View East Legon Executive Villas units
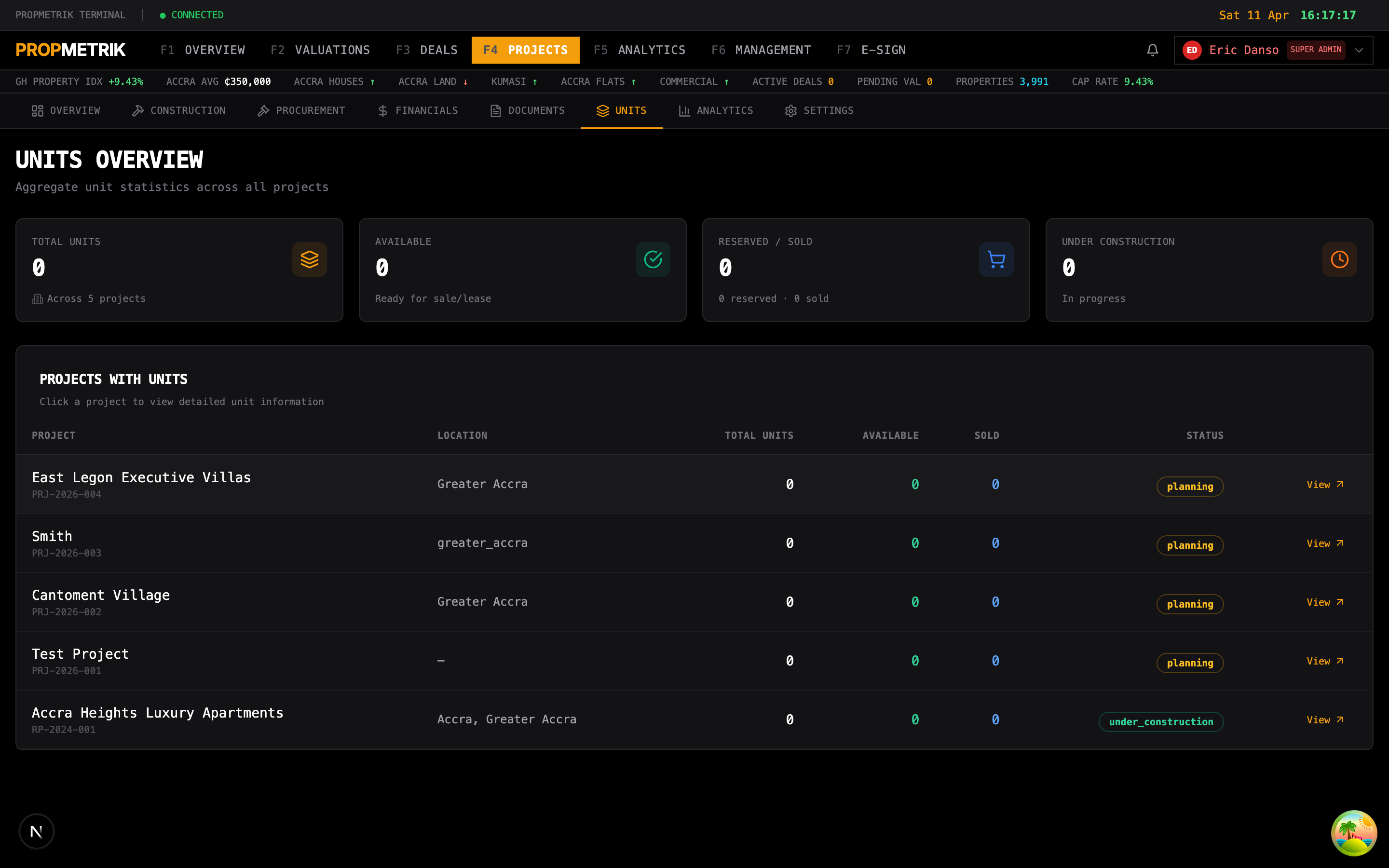This screenshot has width=1389, height=868. (1325, 485)
